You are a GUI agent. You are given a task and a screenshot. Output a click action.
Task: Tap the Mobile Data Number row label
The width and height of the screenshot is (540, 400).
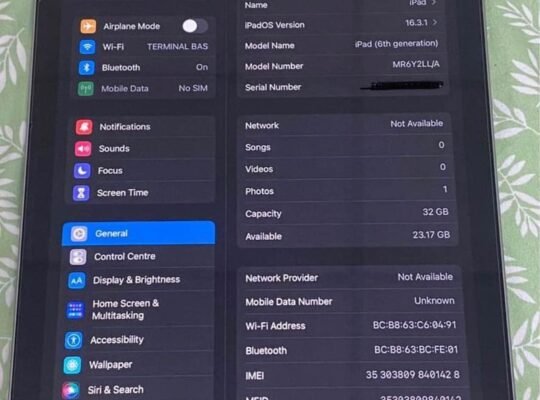point(289,302)
